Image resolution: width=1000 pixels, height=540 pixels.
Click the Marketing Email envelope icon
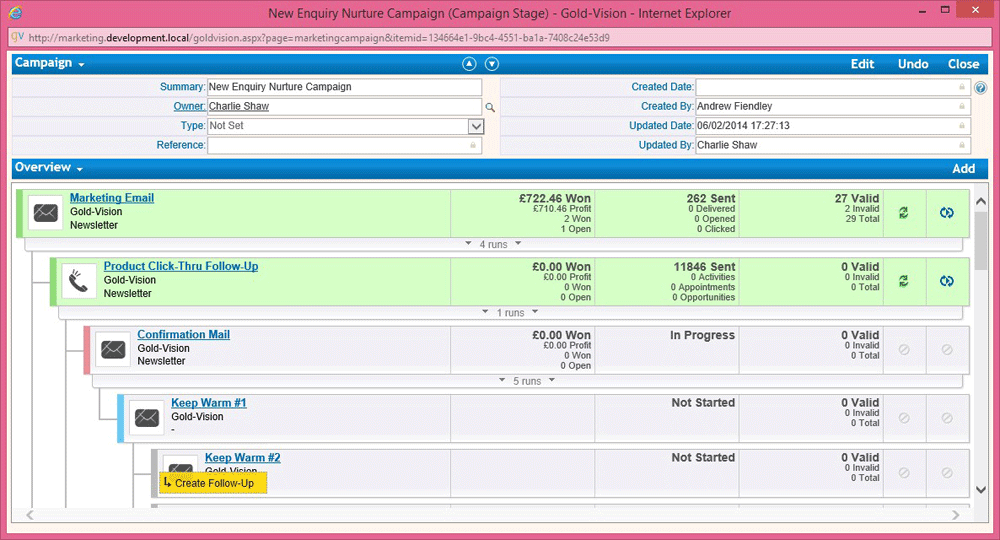pyautogui.click(x=45, y=213)
